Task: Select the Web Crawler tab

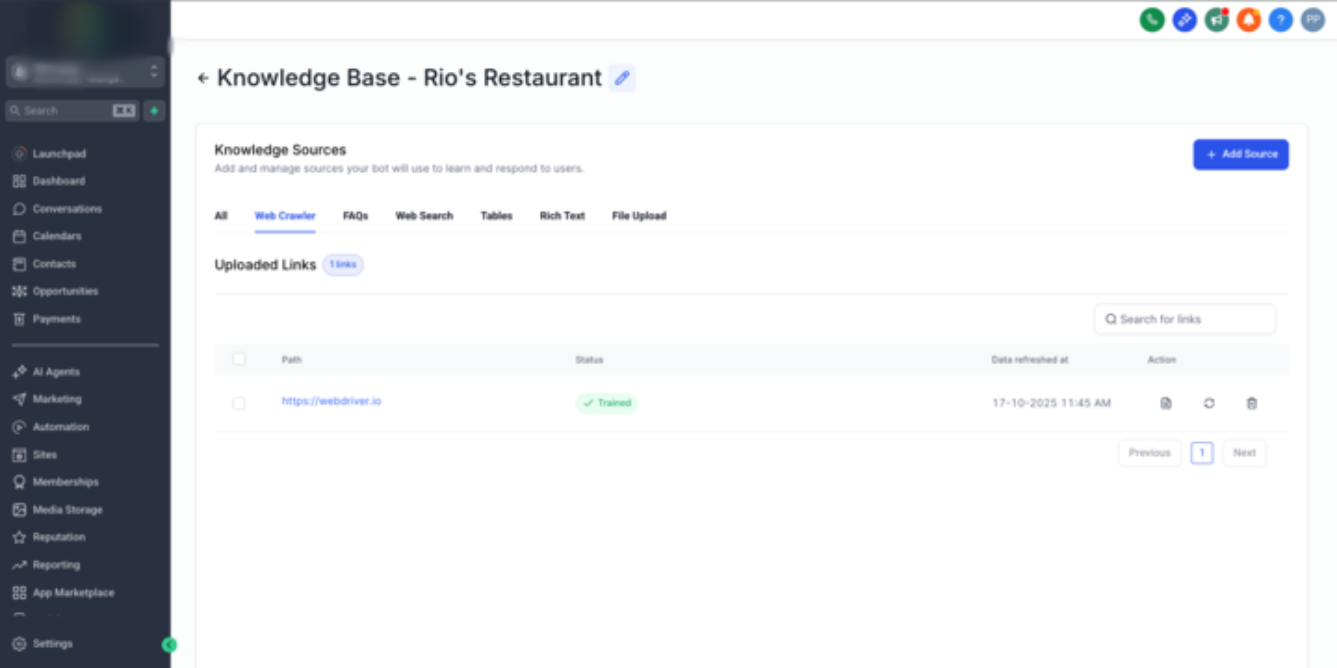Action: pyautogui.click(x=285, y=216)
